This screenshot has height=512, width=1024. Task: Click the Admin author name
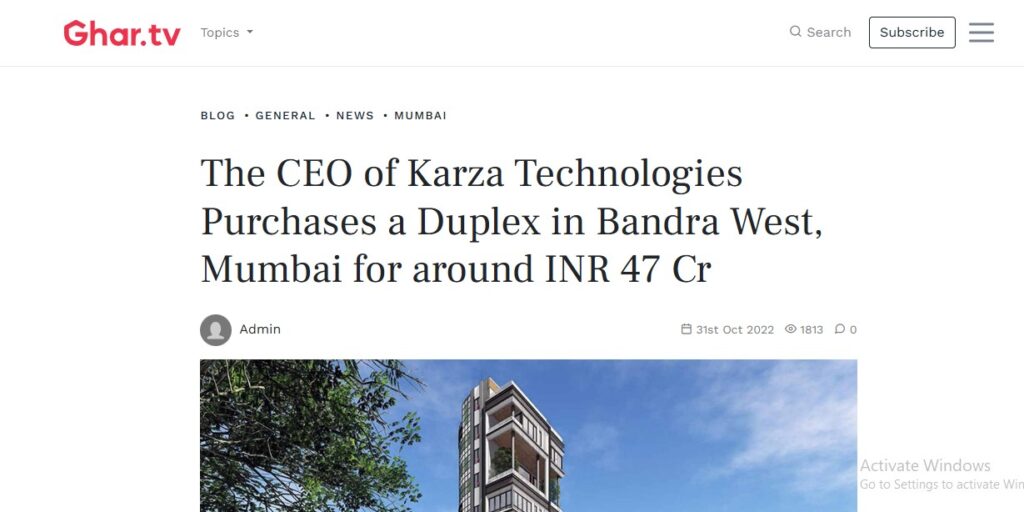click(x=260, y=330)
